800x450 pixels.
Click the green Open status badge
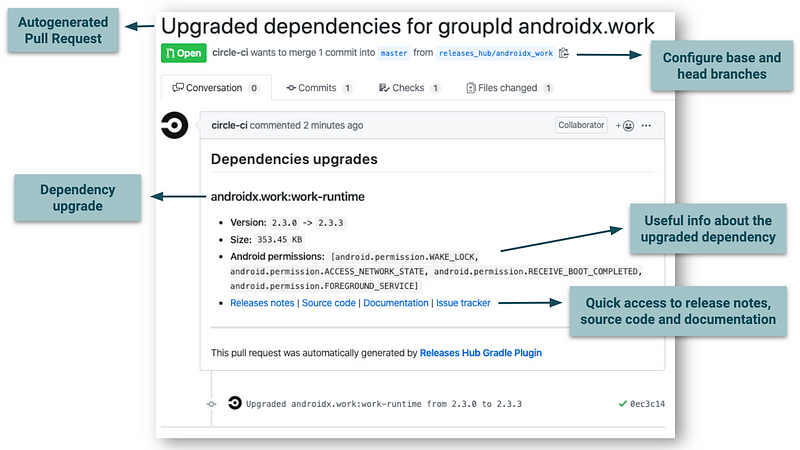pos(184,53)
